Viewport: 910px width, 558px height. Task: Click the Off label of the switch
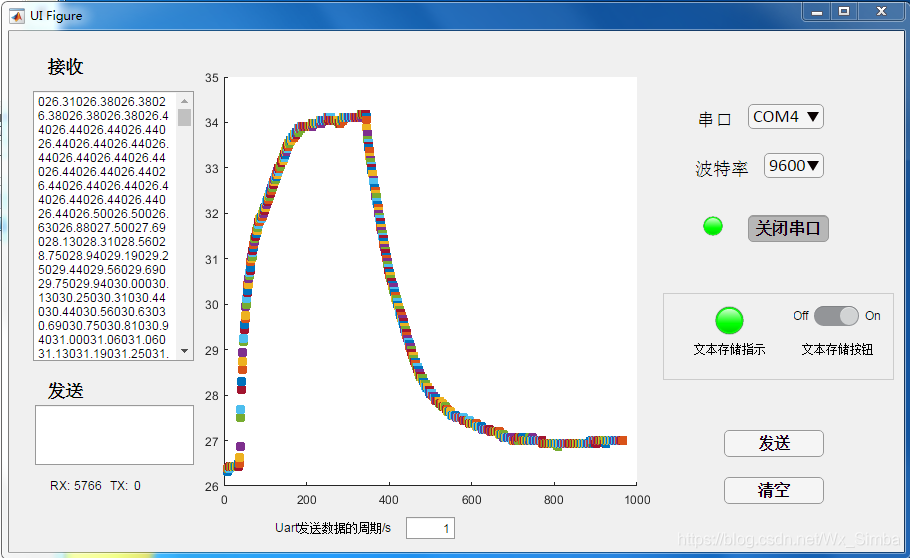pyautogui.click(x=801, y=316)
